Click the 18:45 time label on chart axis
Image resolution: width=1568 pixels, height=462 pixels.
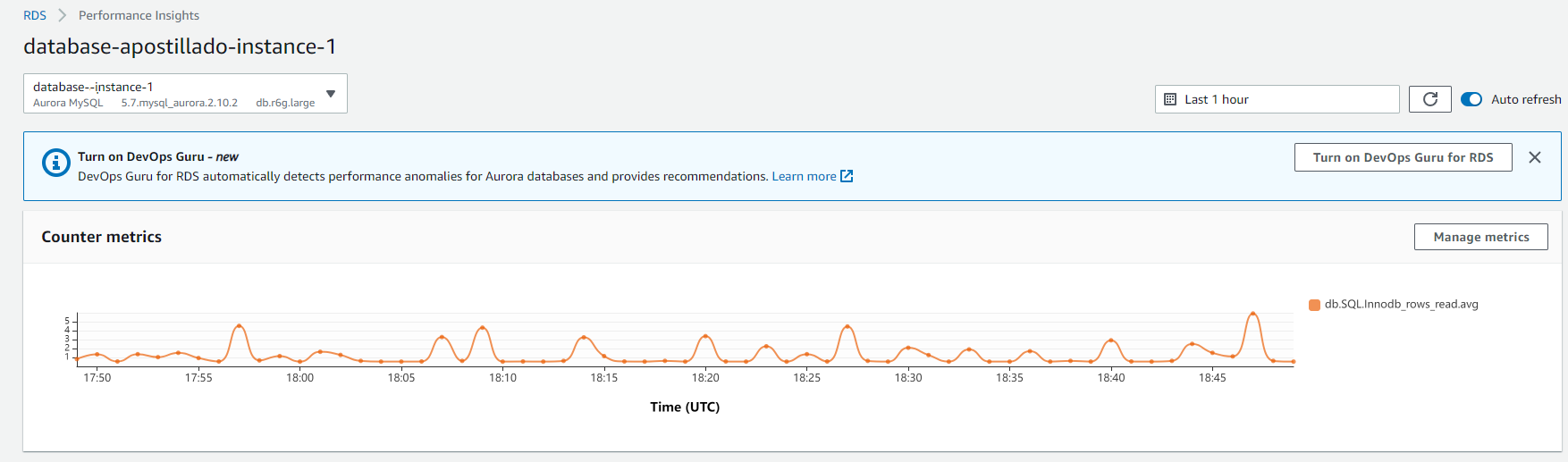click(x=1212, y=378)
